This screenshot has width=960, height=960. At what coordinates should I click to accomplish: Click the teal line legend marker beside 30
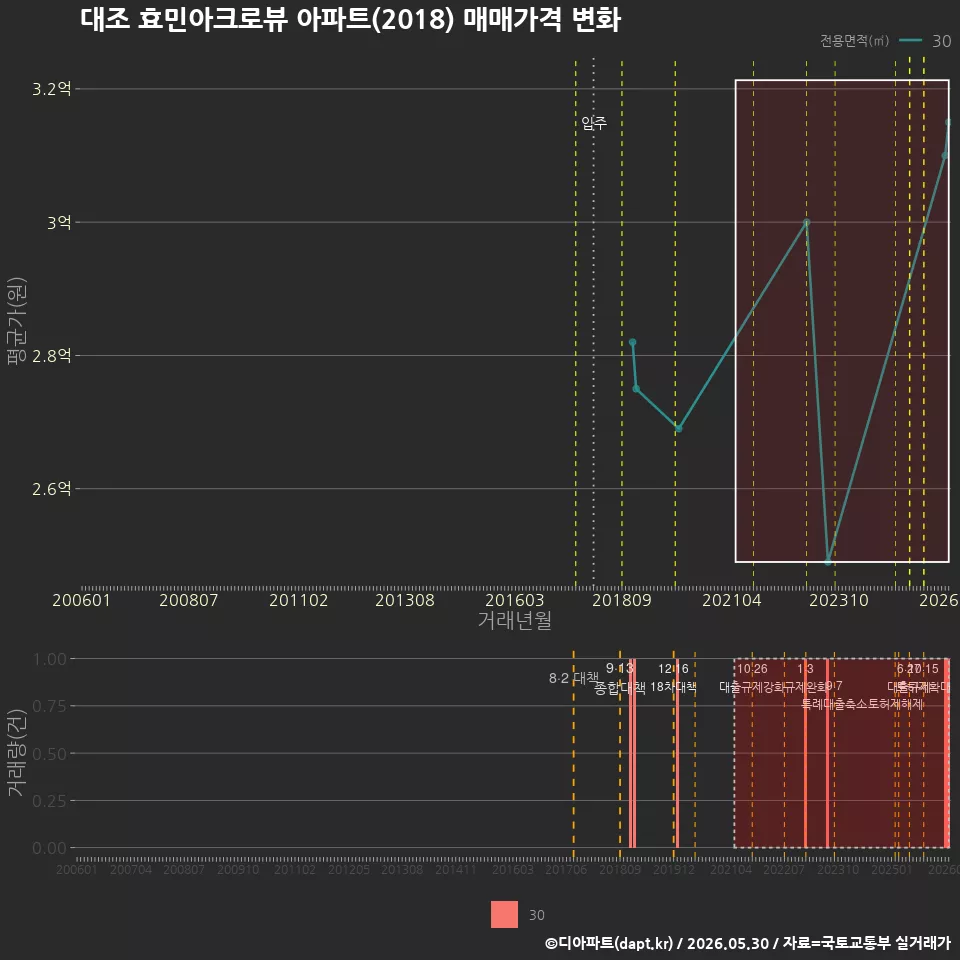point(910,41)
